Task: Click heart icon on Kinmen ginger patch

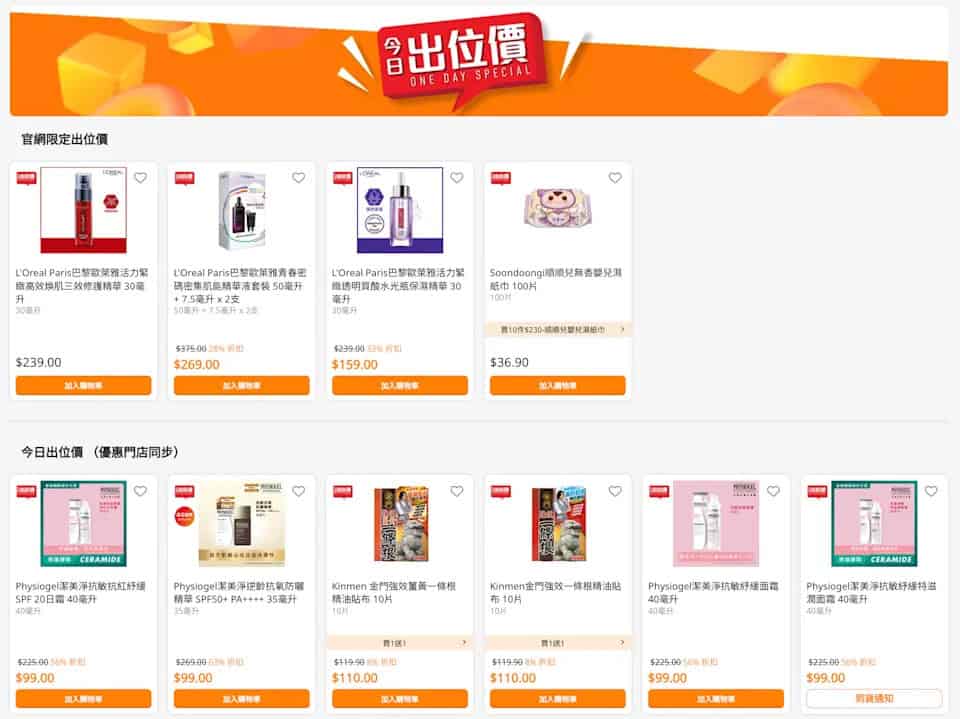Action: 457,491
